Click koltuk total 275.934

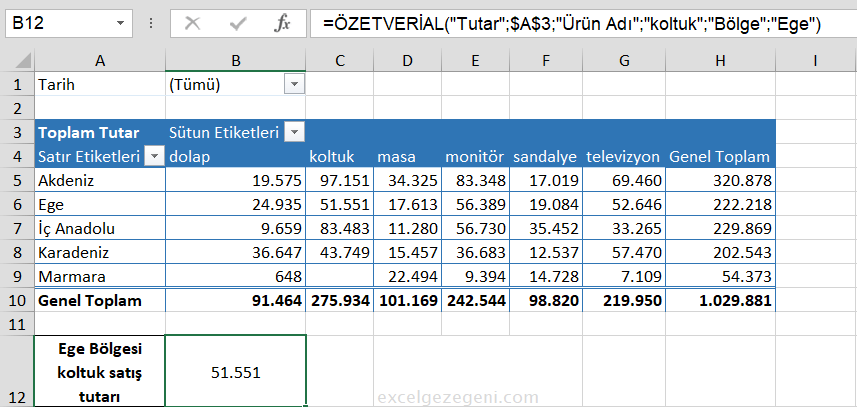click(340, 300)
